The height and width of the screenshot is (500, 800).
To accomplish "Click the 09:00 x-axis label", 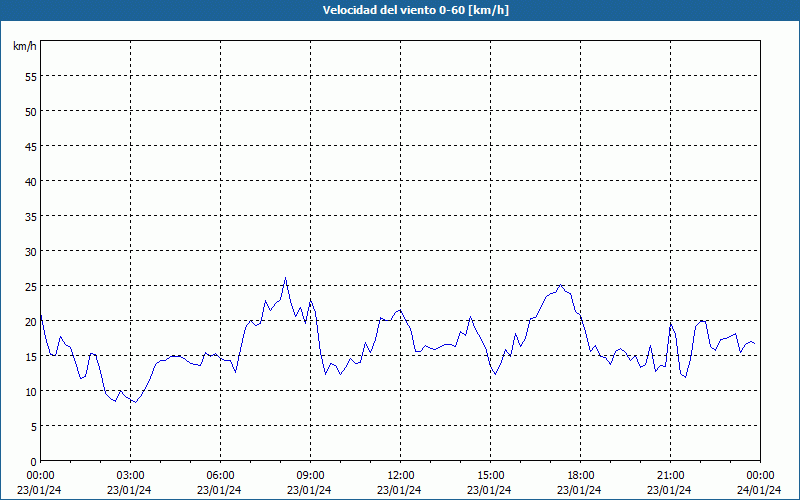I will pyautogui.click(x=310, y=476).
